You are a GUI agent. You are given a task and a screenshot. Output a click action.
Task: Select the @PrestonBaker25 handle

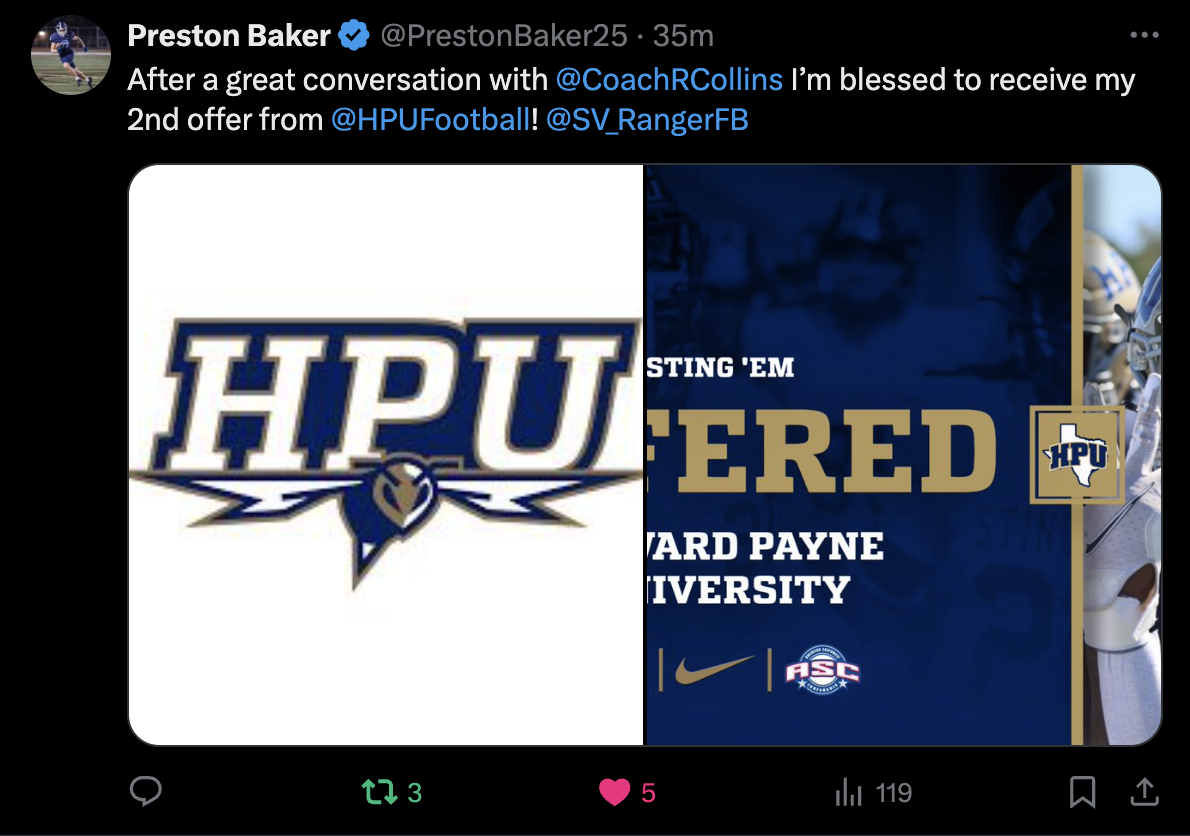click(x=504, y=36)
